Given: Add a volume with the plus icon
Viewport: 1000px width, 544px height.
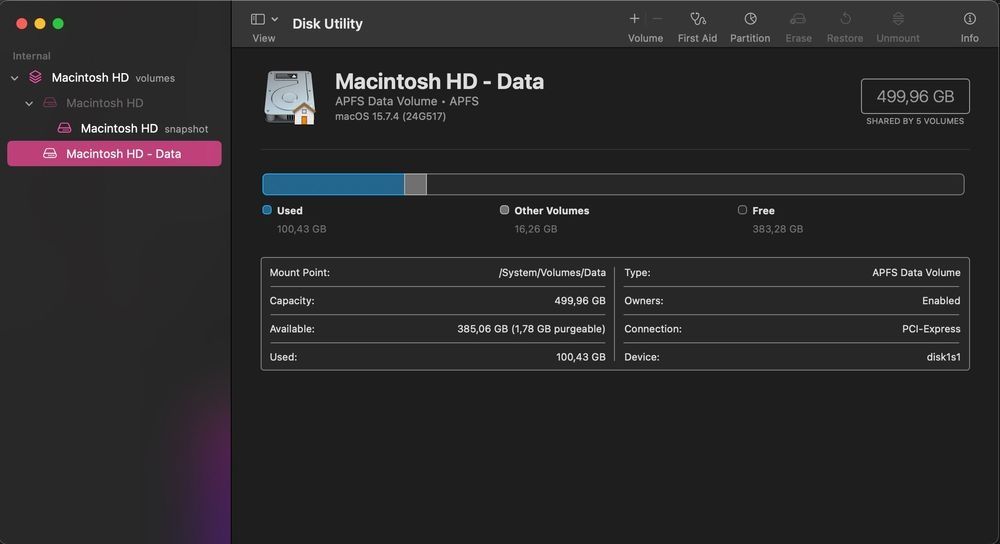Looking at the screenshot, I should (x=635, y=18).
